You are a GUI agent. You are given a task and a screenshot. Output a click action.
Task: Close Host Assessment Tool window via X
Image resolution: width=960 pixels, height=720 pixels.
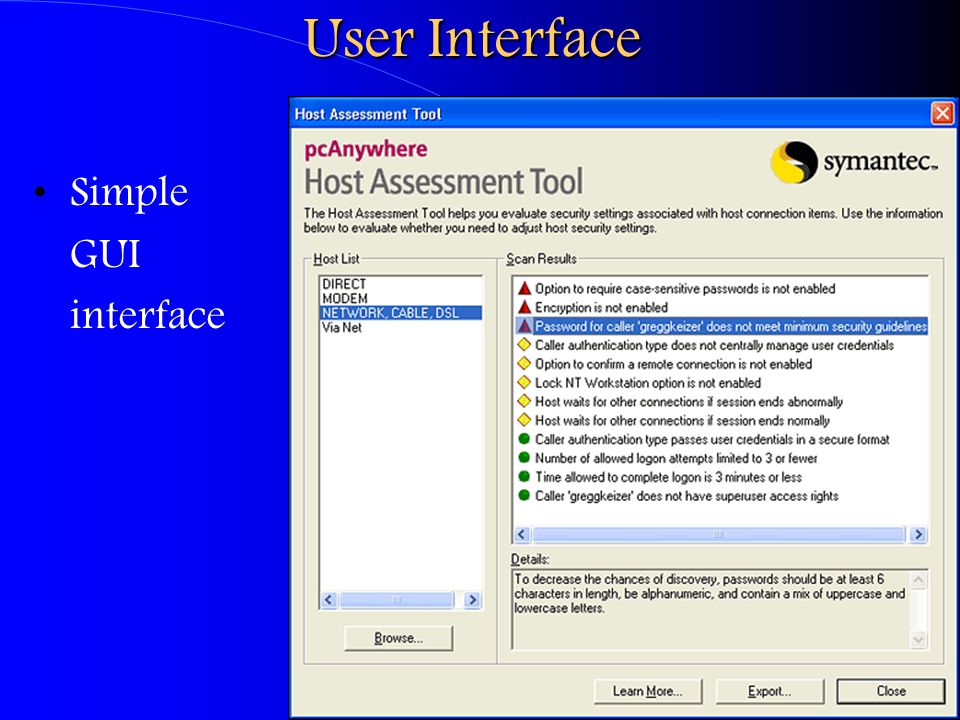pyautogui.click(x=942, y=114)
